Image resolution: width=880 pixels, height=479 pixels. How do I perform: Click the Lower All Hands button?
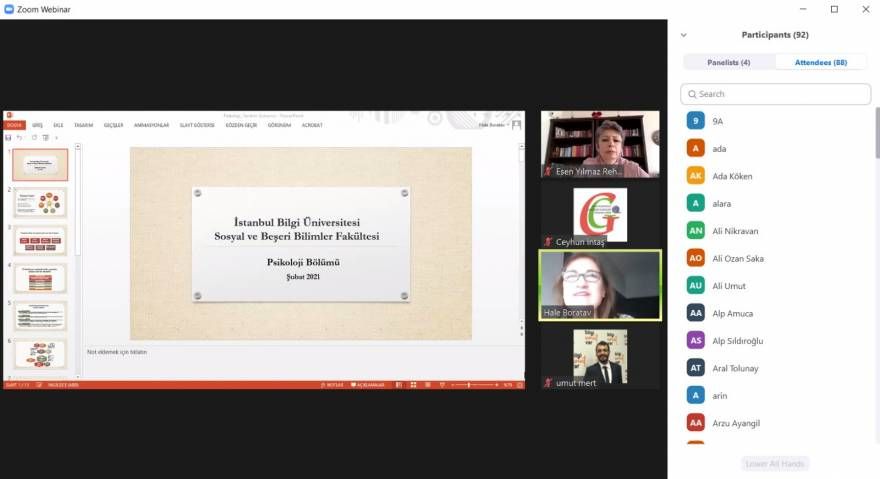[775, 464]
